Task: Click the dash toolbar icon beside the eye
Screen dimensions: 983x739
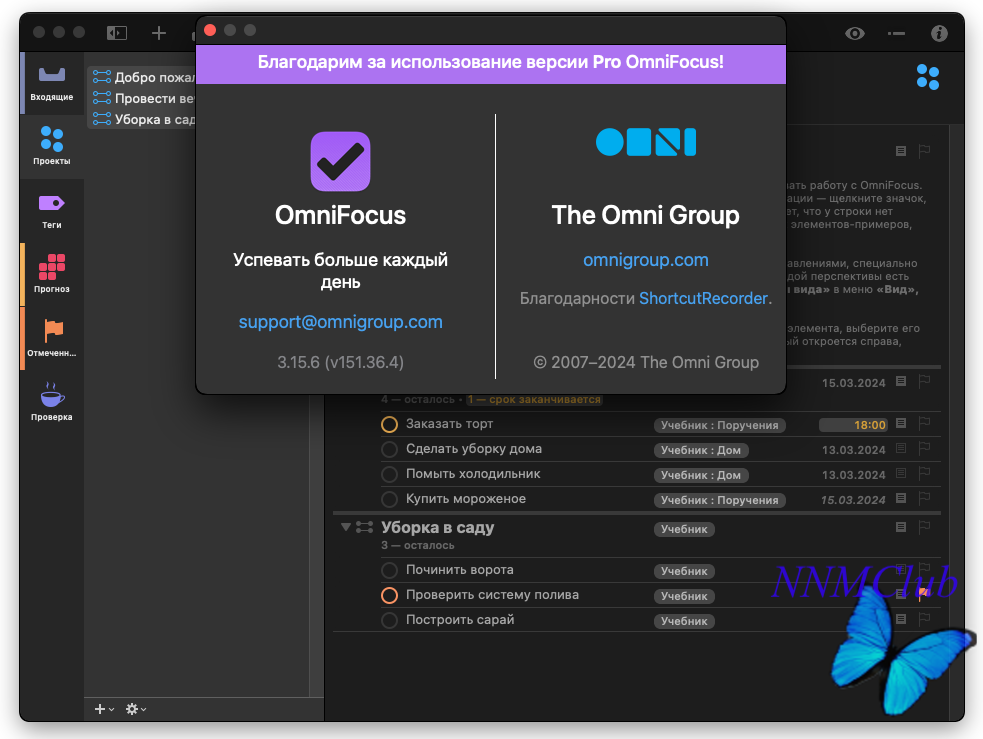Action: click(896, 33)
